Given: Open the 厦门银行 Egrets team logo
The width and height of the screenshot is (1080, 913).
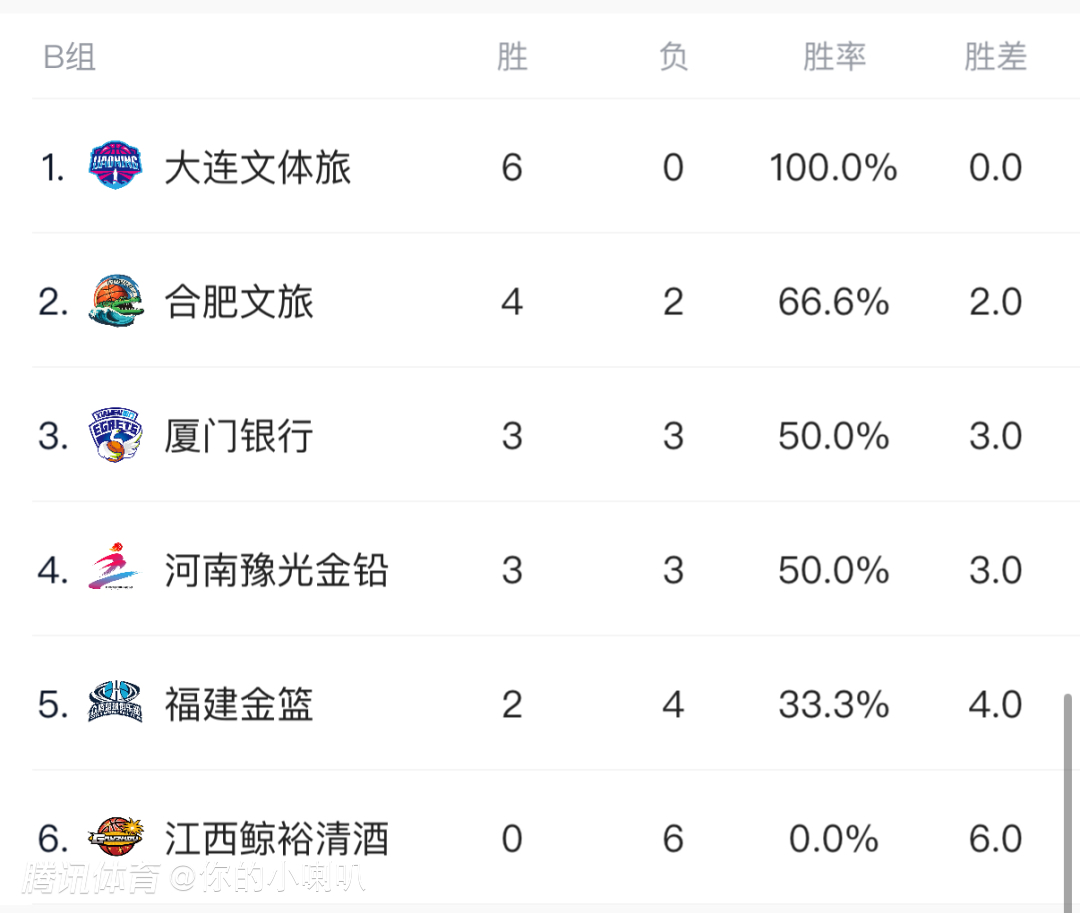Looking at the screenshot, I should pos(115,436).
